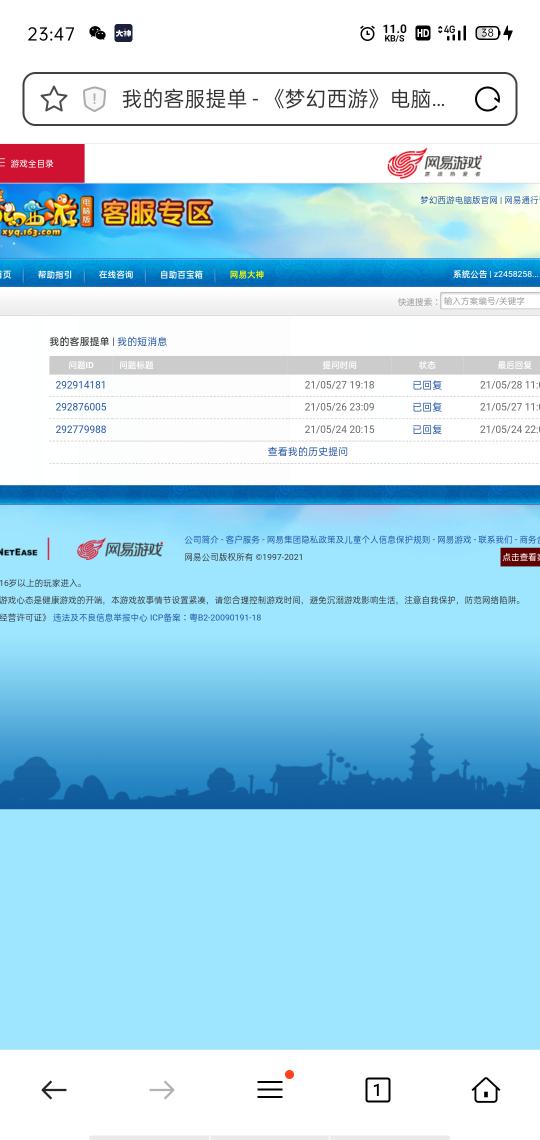Go to browser home page icon
This screenshot has width=540, height=1140.
[485, 1090]
